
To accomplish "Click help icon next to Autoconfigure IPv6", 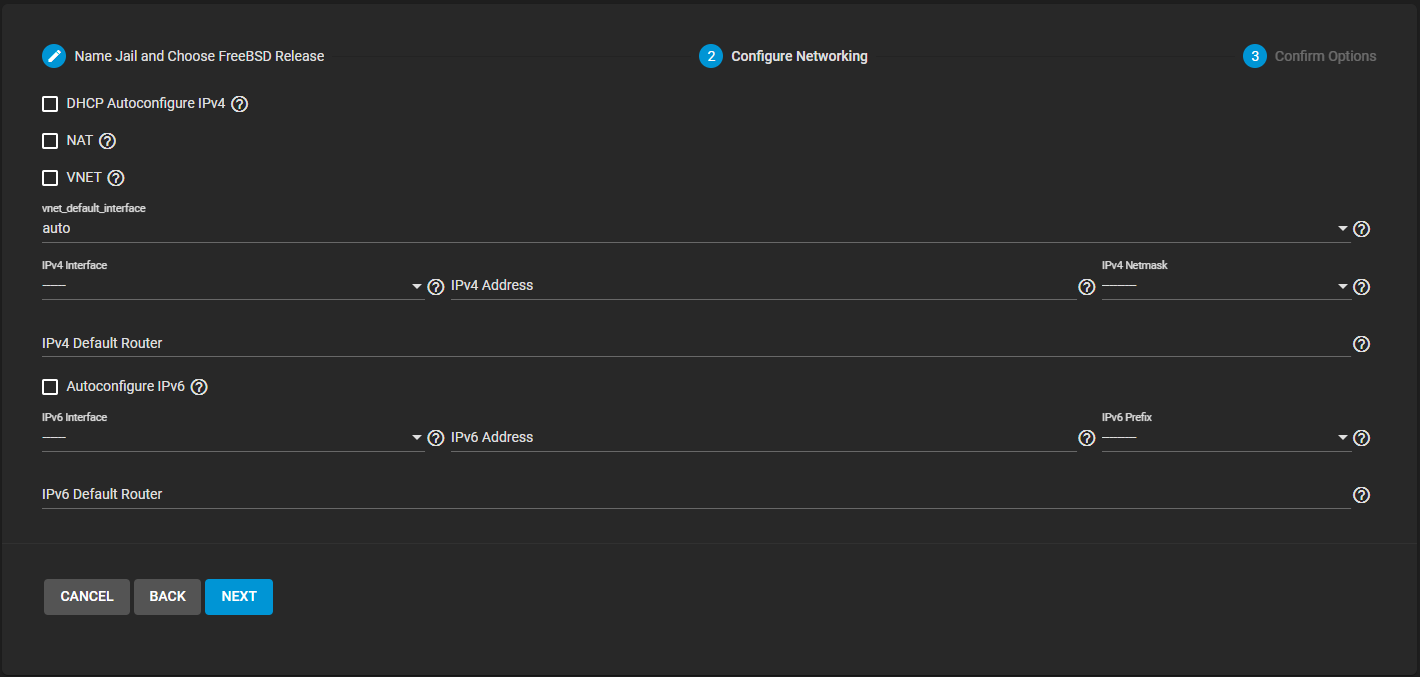I will [199, 387].
